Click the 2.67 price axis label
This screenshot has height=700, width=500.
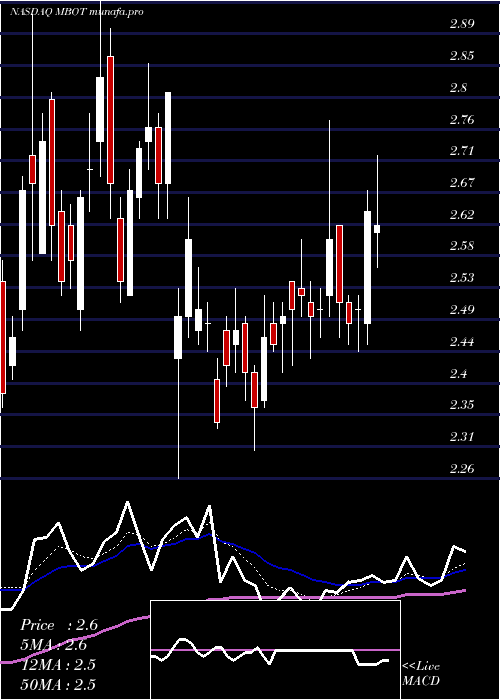[x=462, y=183]
